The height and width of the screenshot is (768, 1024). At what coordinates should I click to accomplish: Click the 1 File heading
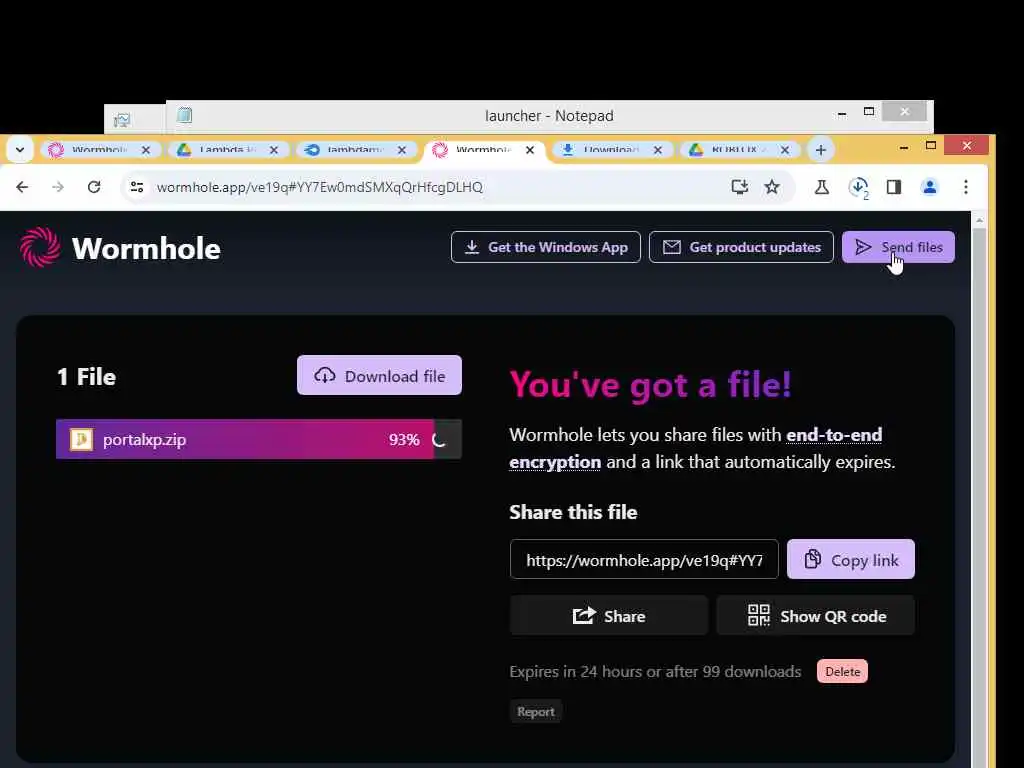[86, 377]
